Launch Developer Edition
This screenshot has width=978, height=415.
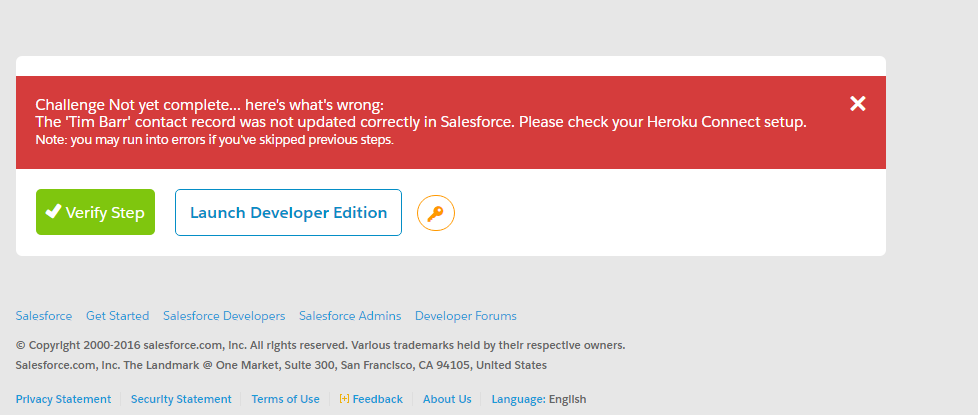point(288,212)
